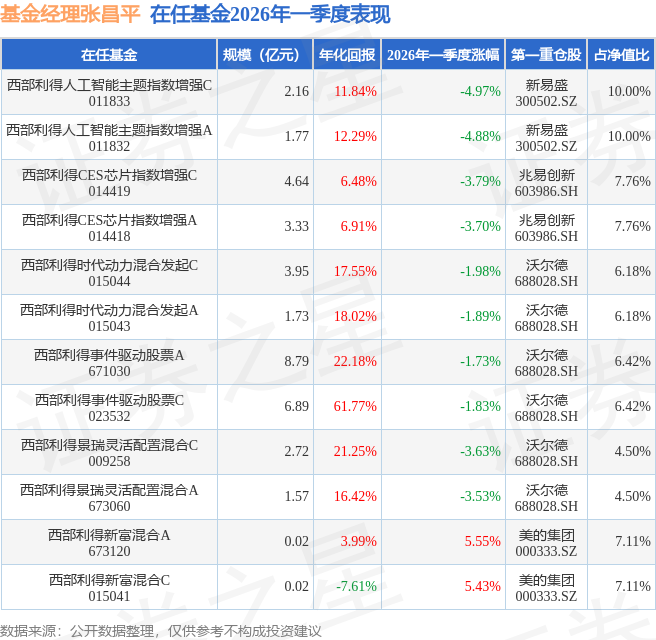The width and height of the screenshot is (656, 640).
Task: Click quarterly gain 5.55%
Action: [x=482, y=541]
